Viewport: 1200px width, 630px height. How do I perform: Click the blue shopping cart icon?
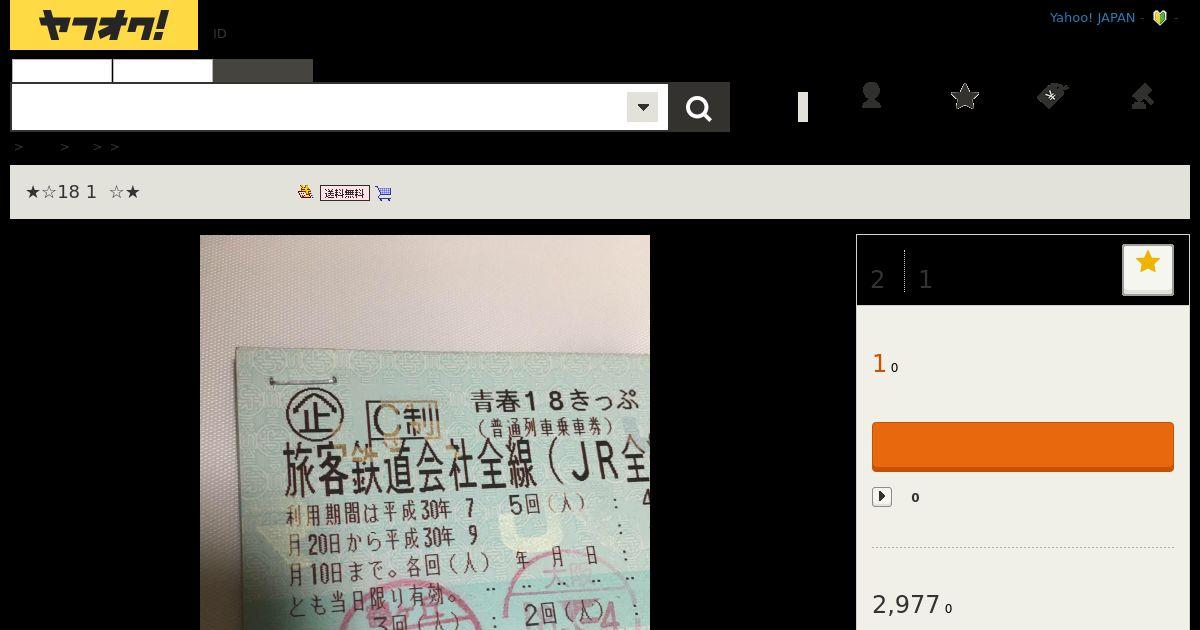(x=384, y=193)
